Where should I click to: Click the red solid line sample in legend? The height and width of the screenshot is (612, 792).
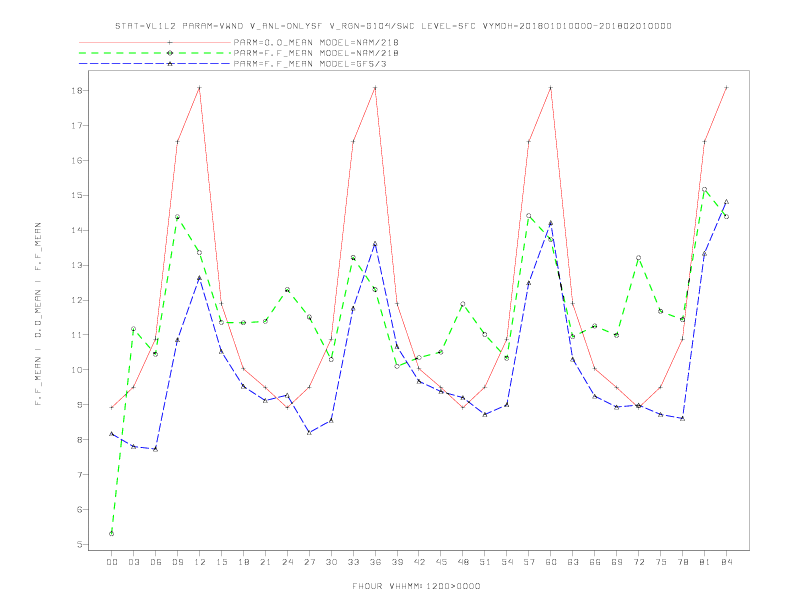click(x=155, y=42)
